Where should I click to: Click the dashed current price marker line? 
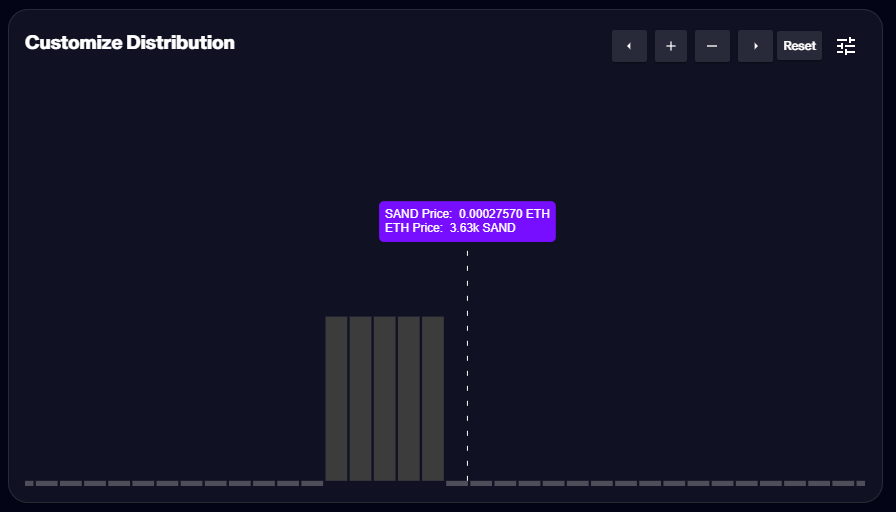click(x=467, y=366)
